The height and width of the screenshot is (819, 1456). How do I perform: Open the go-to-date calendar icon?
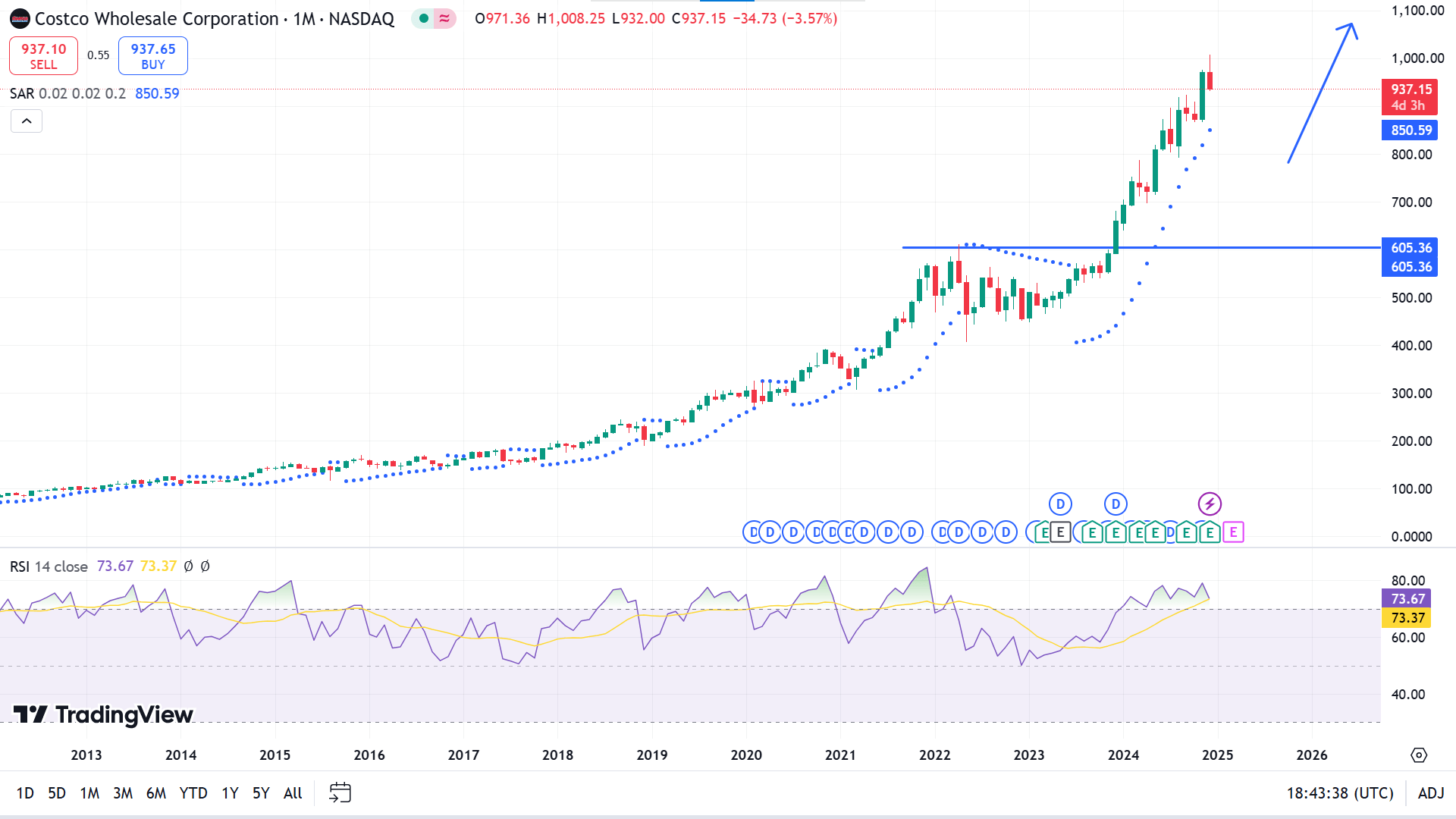340,792
